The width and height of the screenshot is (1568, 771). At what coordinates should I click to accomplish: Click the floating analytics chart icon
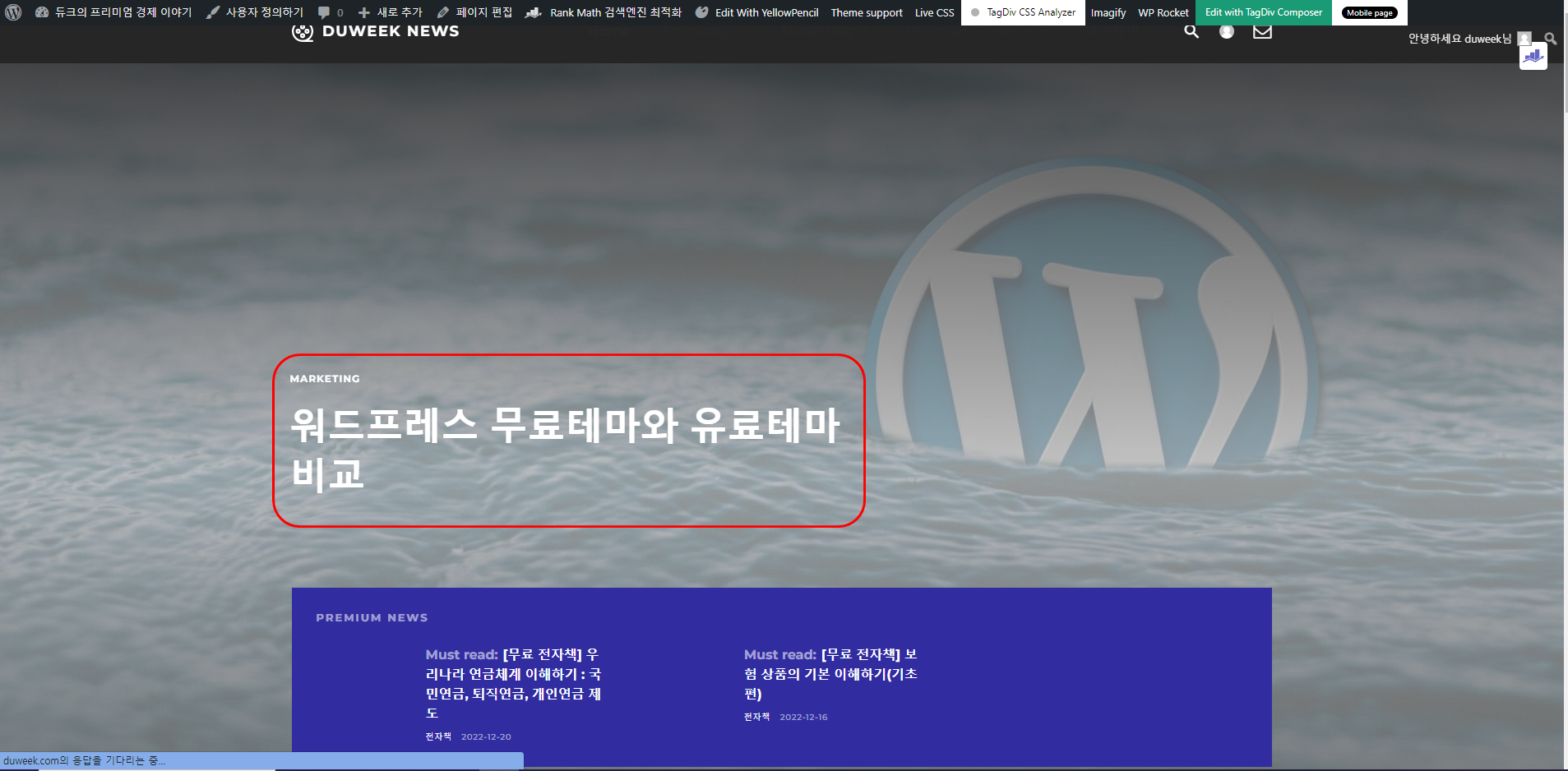[x=1533, y=57]
